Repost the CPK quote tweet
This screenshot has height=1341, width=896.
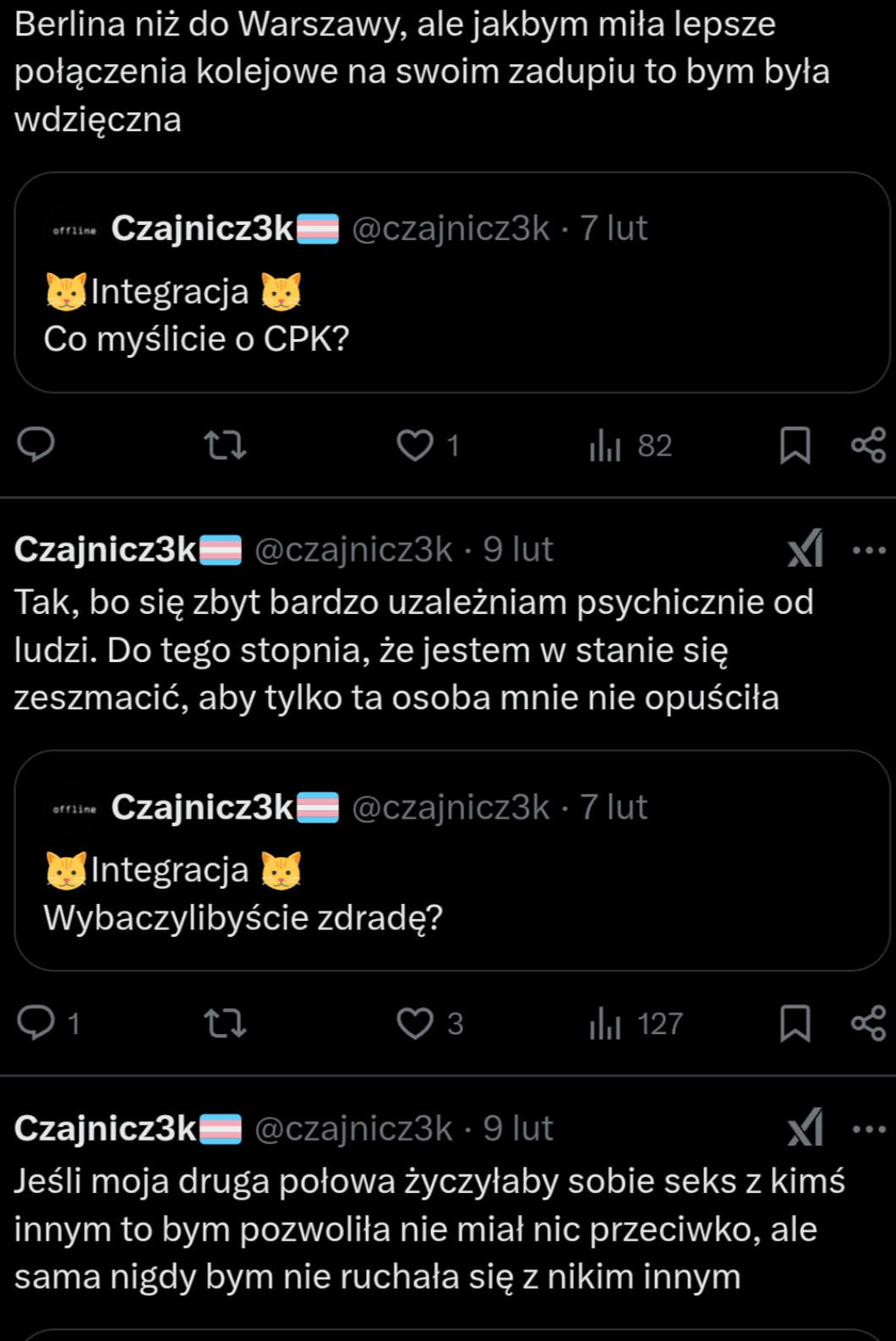click(226, 446)
